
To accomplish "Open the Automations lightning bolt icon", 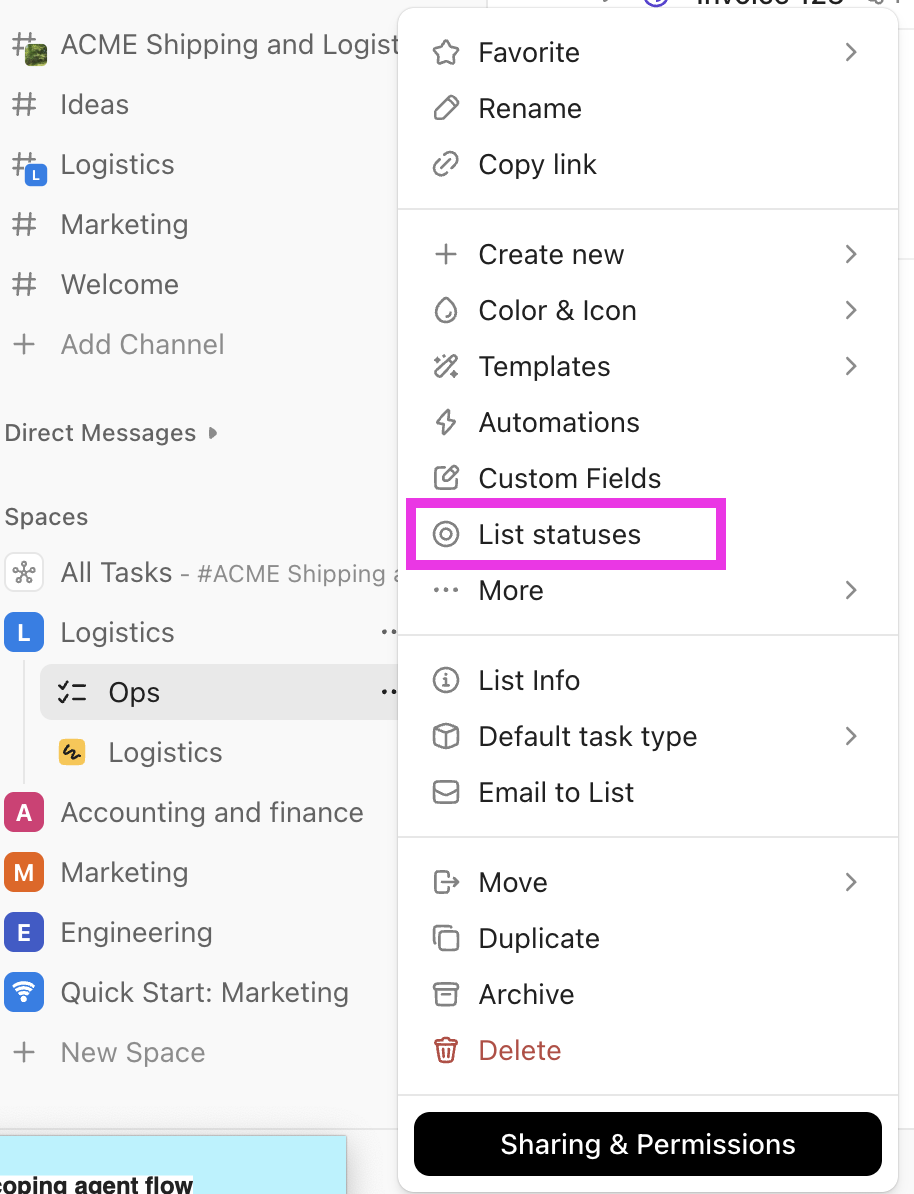I will [x=446, y=422].
